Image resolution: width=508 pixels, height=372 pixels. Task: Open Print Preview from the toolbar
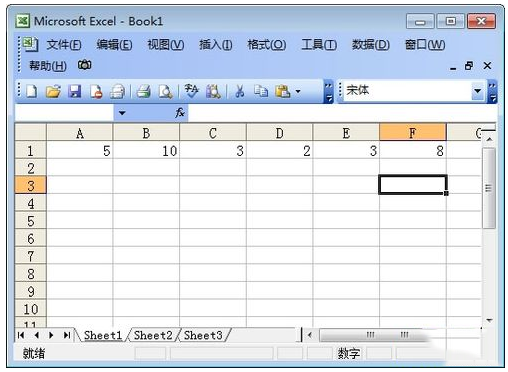tap(165, 91)
